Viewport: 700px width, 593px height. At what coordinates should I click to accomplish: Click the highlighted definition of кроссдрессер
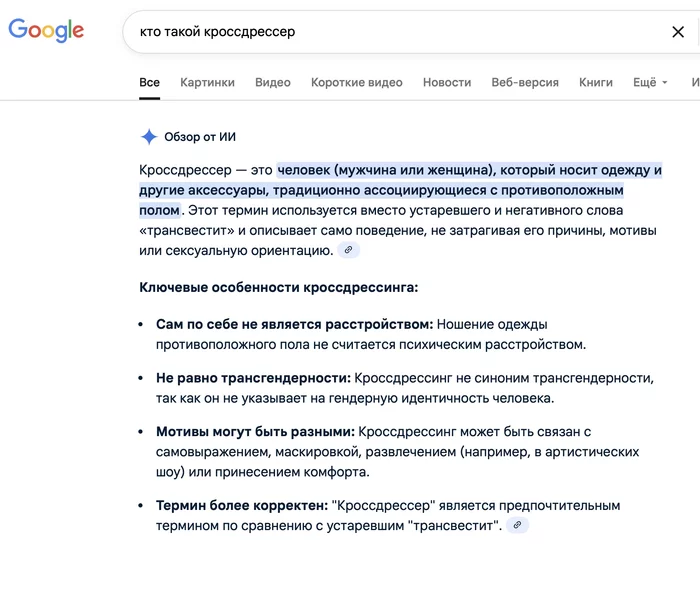pos(470,170)
